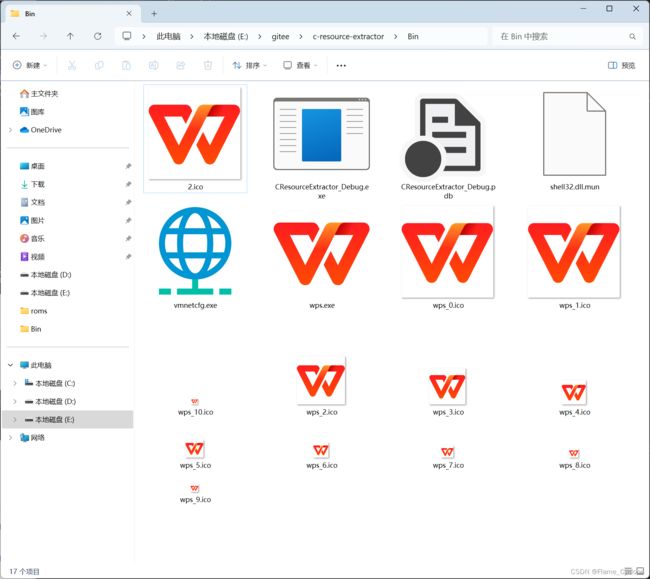The width and height of the screenshot is (650, 579).
Task: Click 本地磁盘 (E:) in the breadcrumb
Action: click(x=226, y=36)
